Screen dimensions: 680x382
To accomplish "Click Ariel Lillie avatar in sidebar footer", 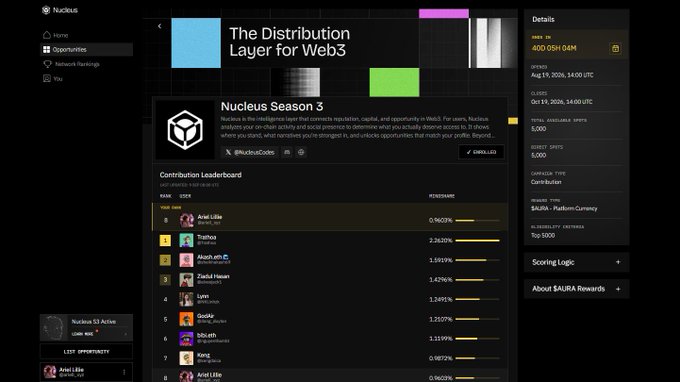I will click(50, 372).
